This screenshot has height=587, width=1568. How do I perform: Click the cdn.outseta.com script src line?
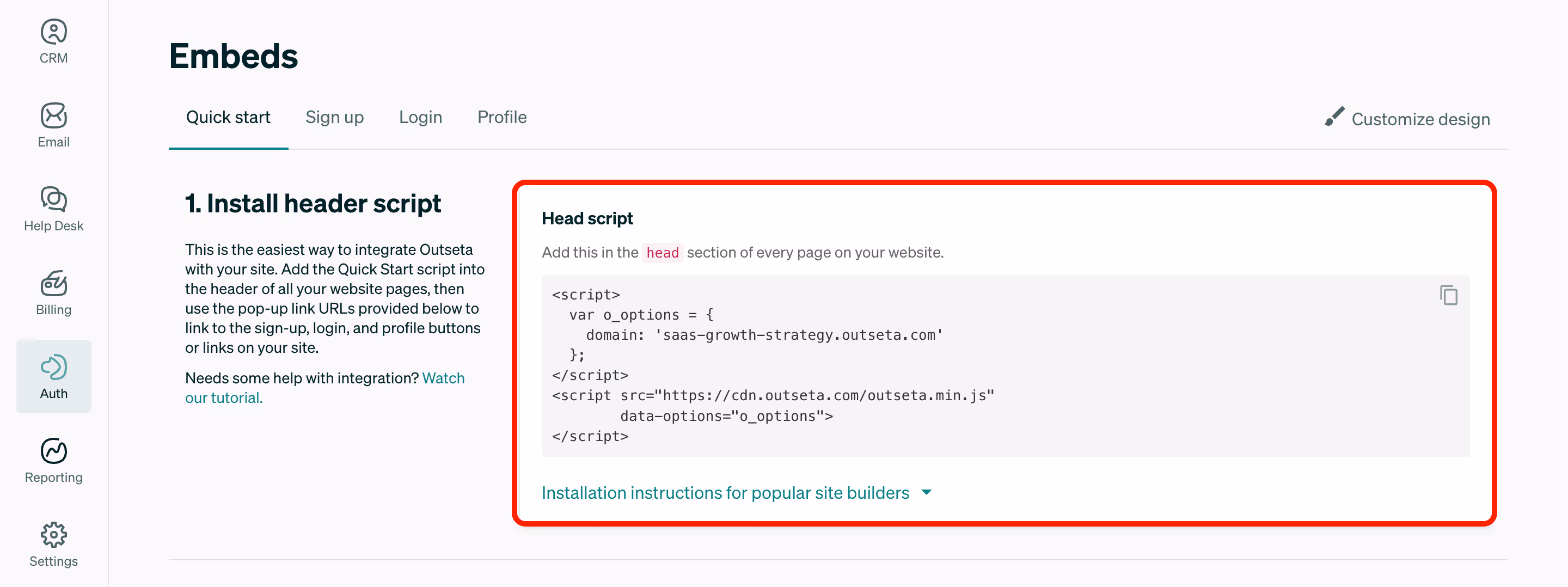coord(773,396)
